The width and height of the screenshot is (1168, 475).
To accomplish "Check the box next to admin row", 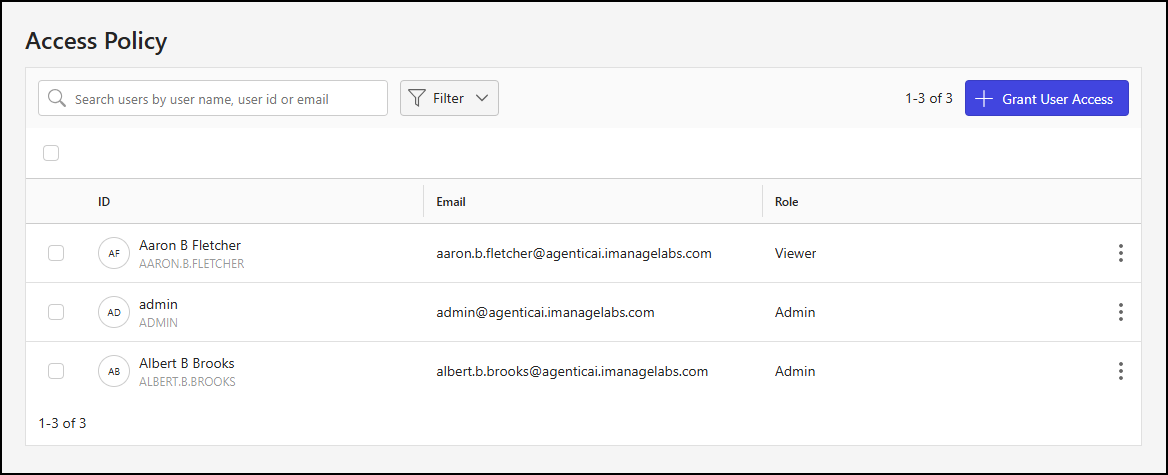I will [56, 312].
